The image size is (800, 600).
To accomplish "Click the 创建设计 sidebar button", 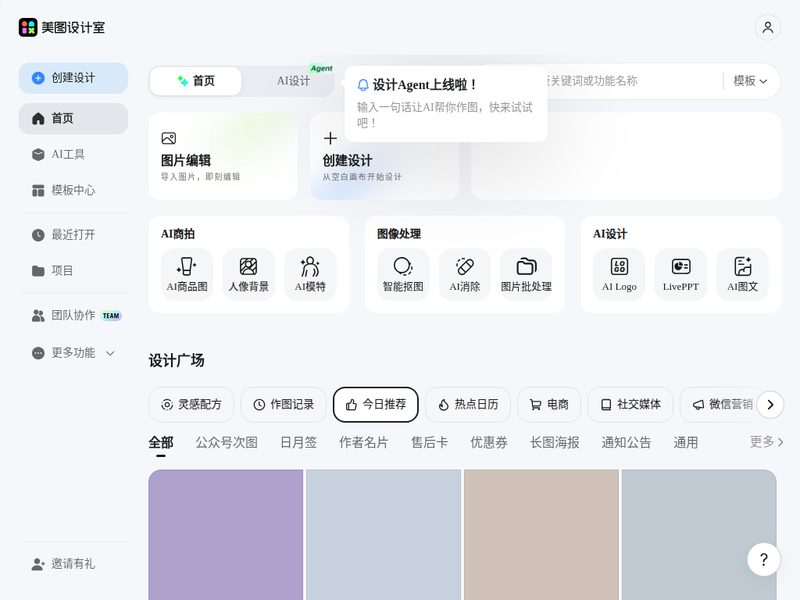I will coord(73,78).
